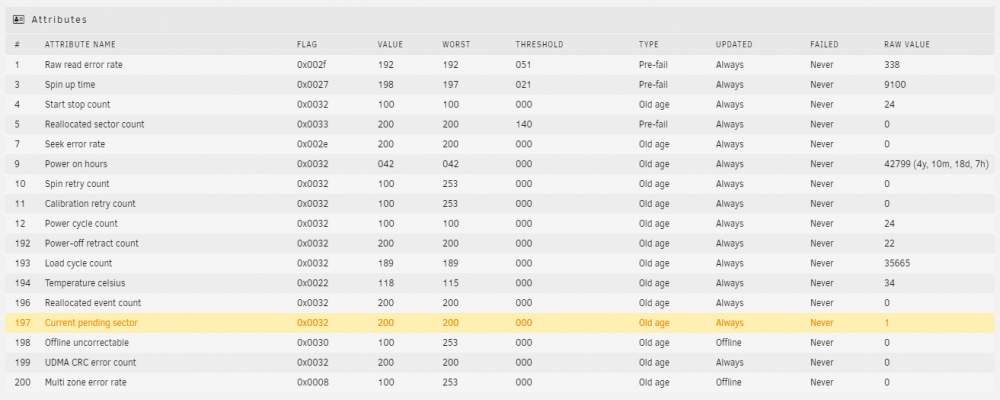Click the TYPE column header
The height and width of the screenshot is (400, 1000).
pos(649,45)
